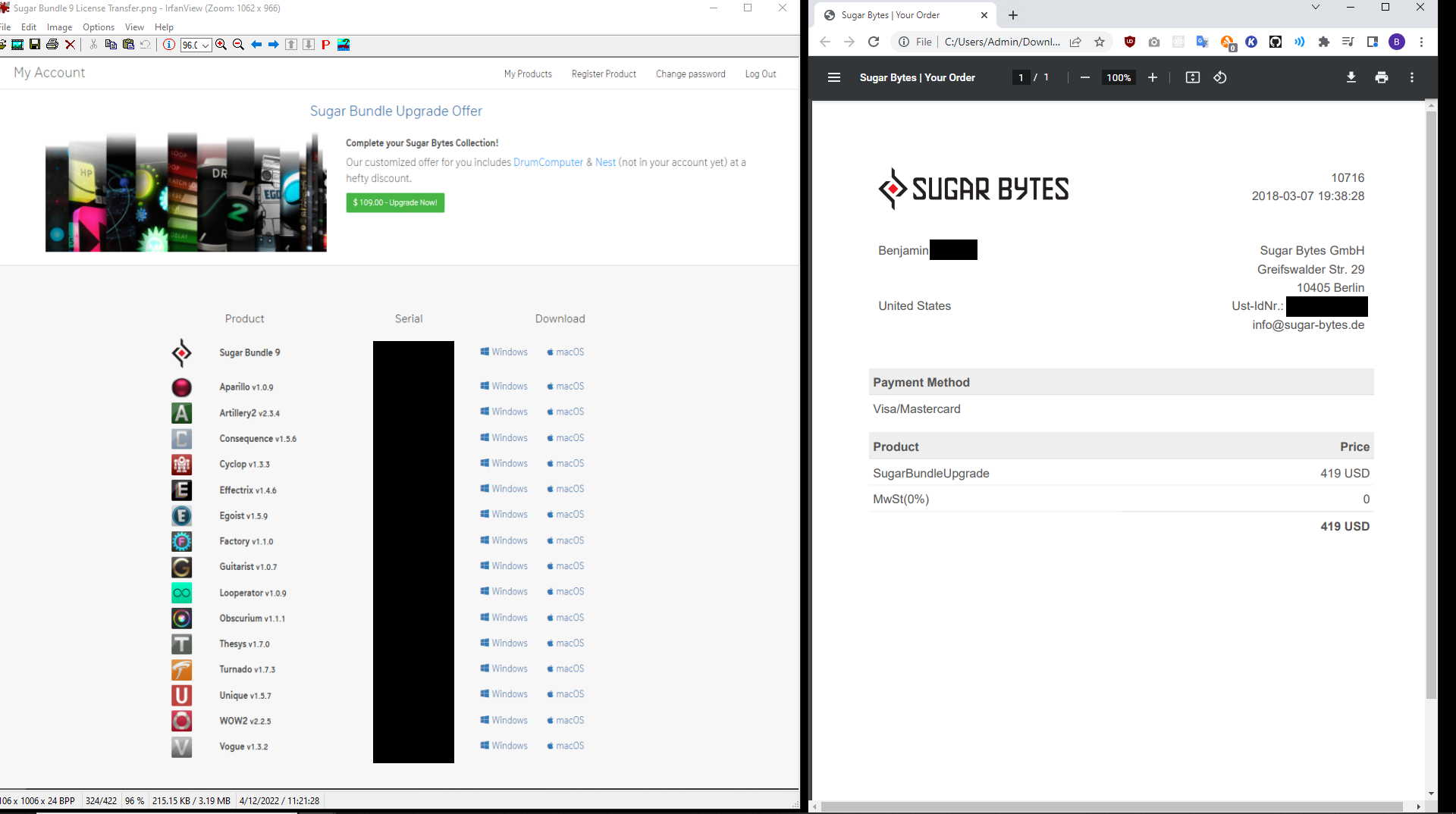Click the PDF zoom in plus button
Image resolution: width=1456 pixels, height=814 pixels.
tap(1153, 77)
